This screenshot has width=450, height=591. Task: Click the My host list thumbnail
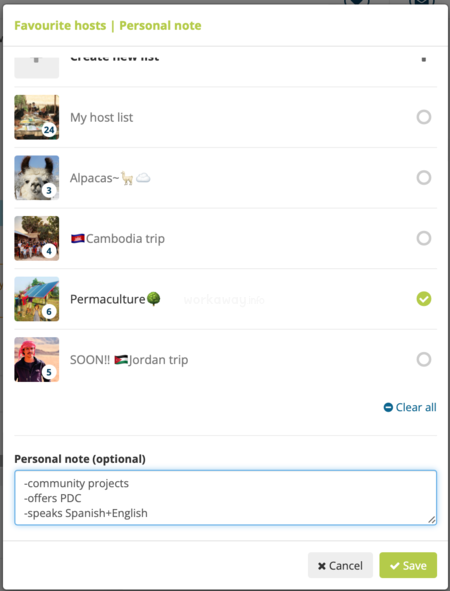click(37, 117)
